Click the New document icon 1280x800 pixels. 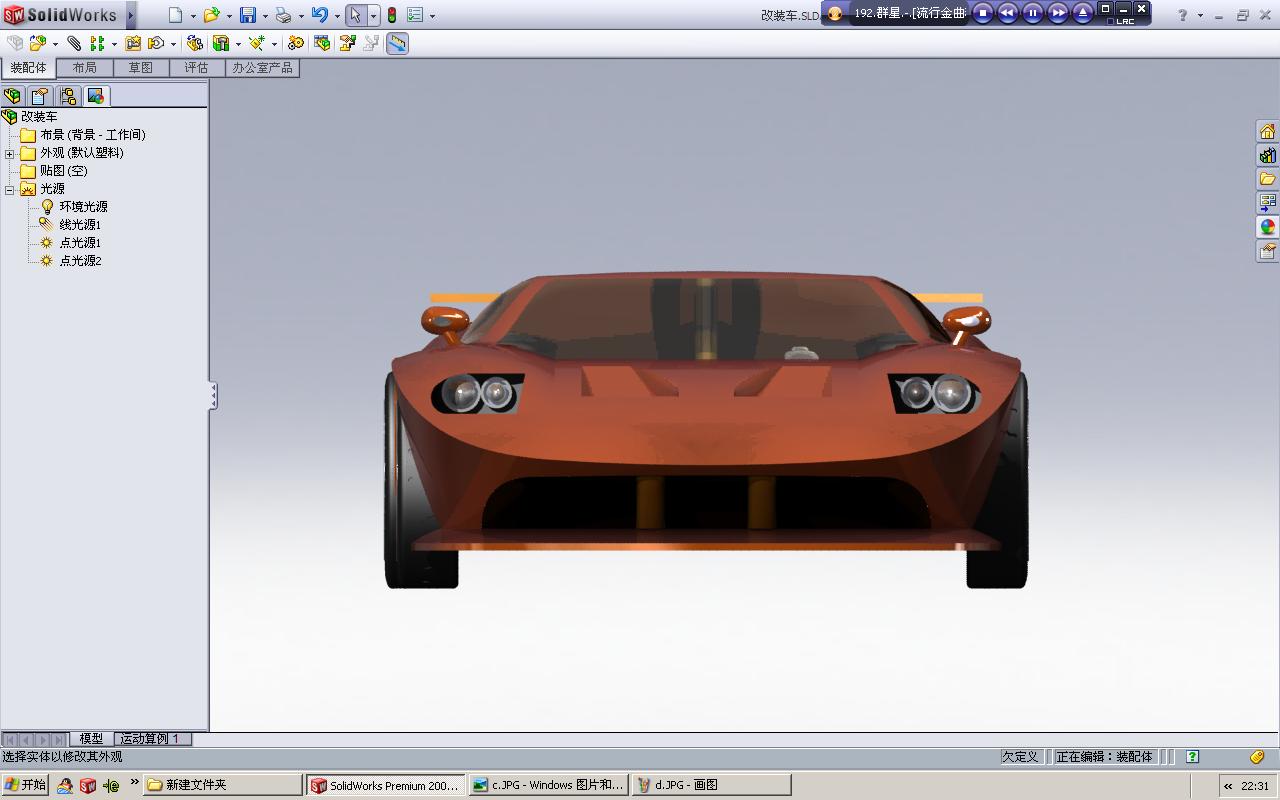(176, 15)
